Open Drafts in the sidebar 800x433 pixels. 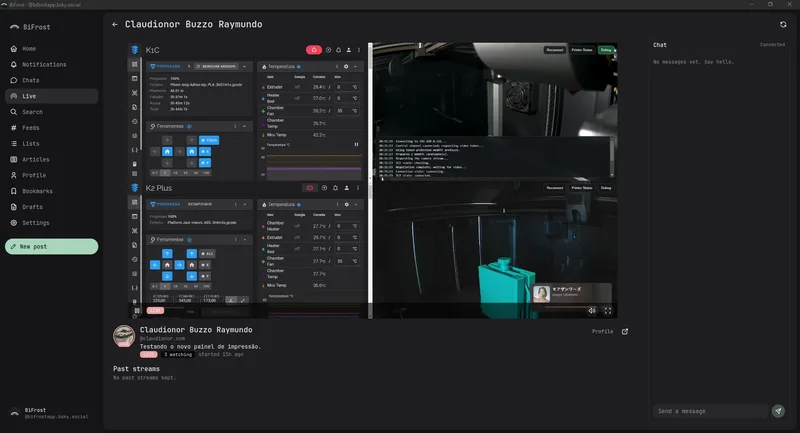point(51,207)
